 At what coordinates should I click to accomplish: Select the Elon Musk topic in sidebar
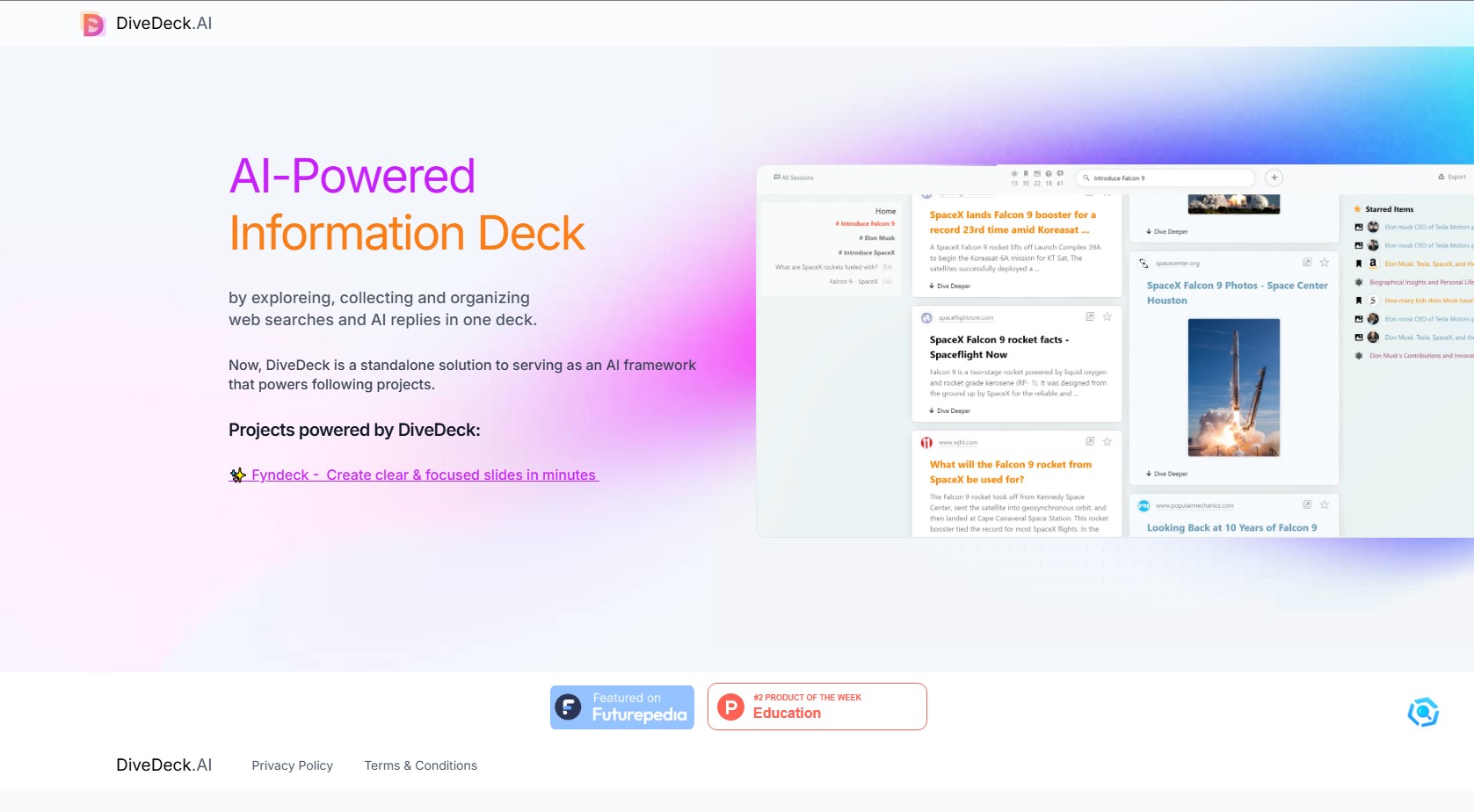tap(878, 238)
